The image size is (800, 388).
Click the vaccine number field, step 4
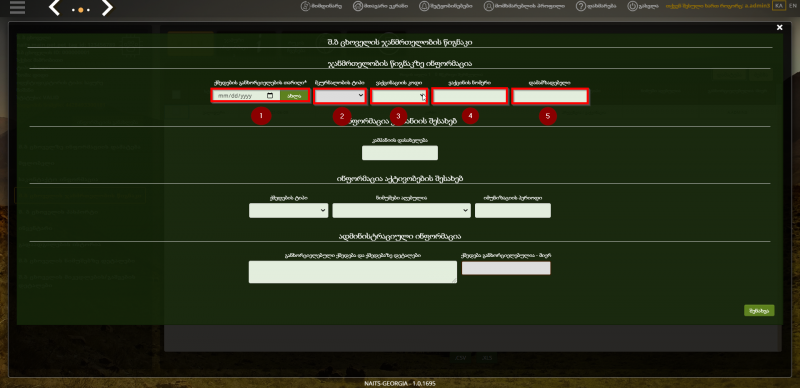[469, 95]
